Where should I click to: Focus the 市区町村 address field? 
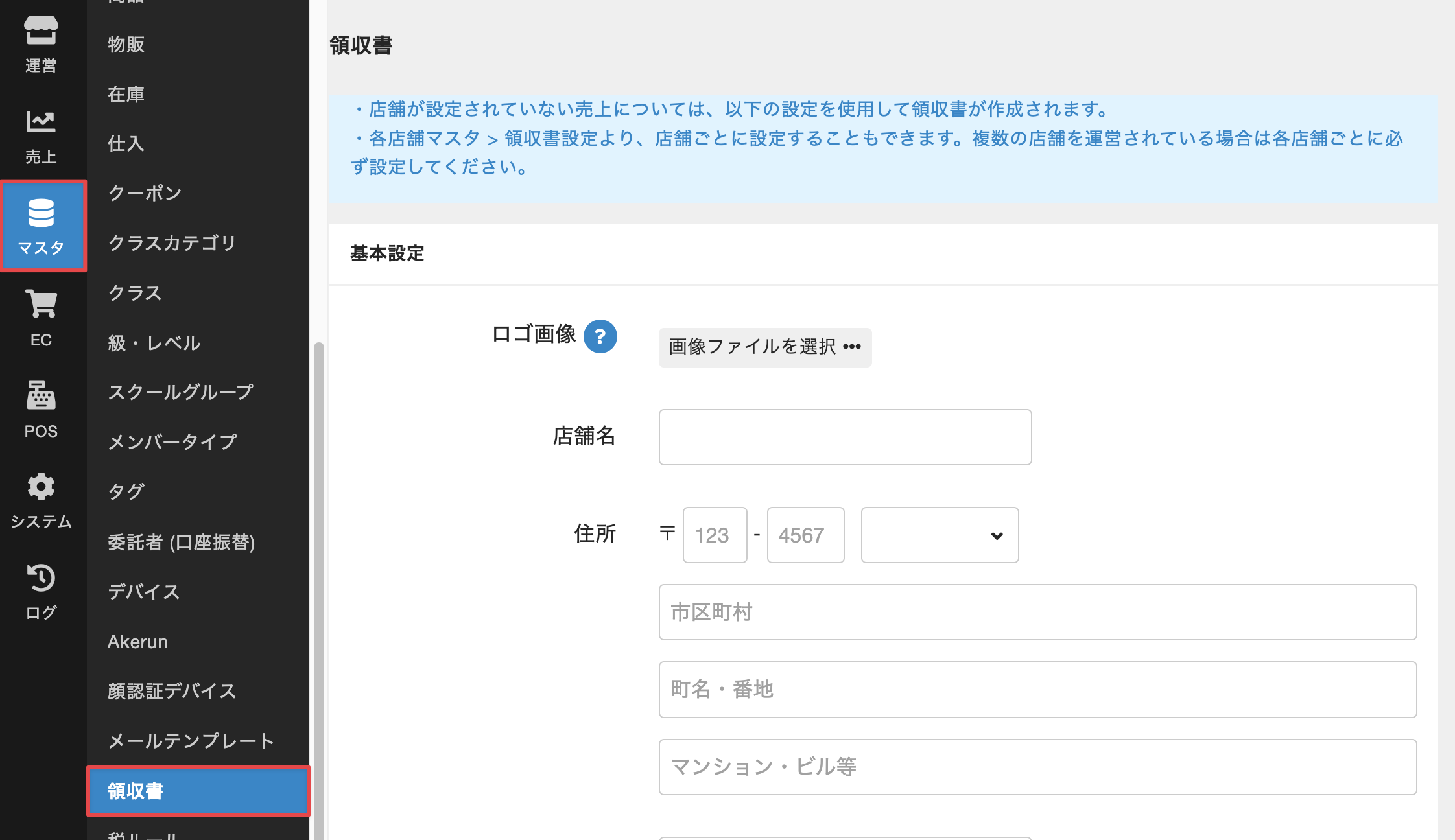[1037, 612]
